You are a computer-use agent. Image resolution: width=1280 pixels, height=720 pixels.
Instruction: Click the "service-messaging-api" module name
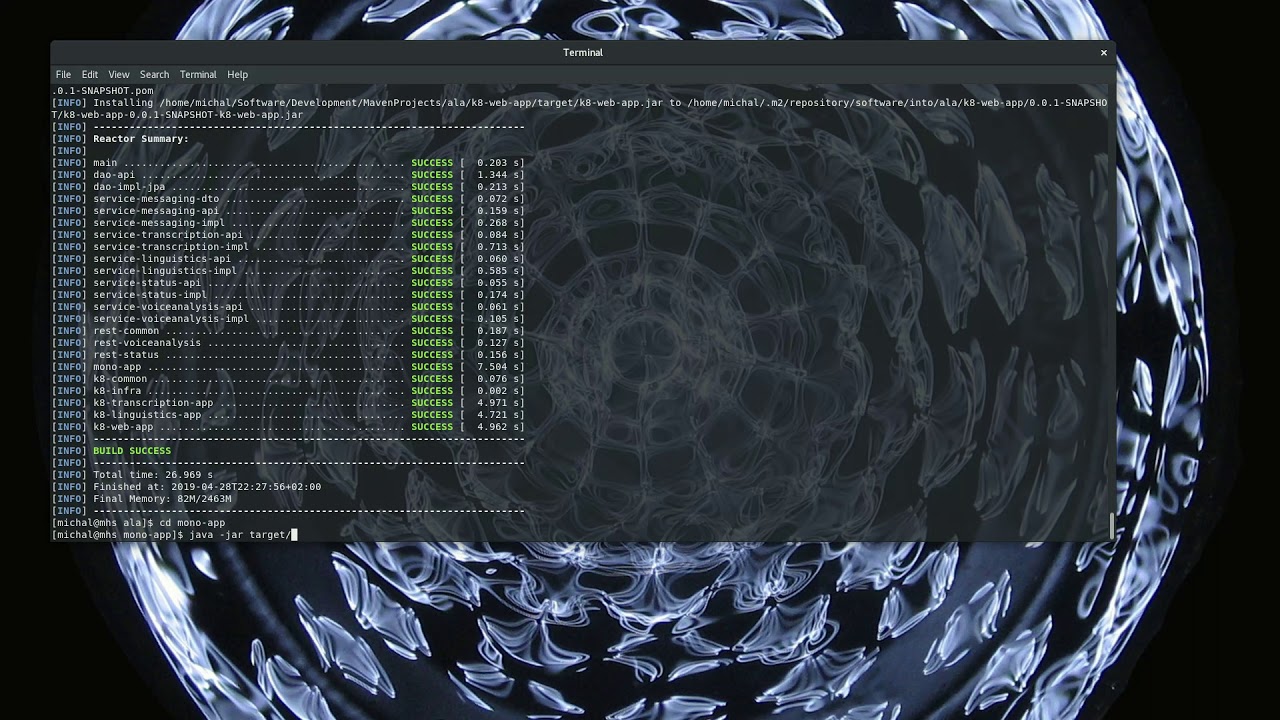156,211
